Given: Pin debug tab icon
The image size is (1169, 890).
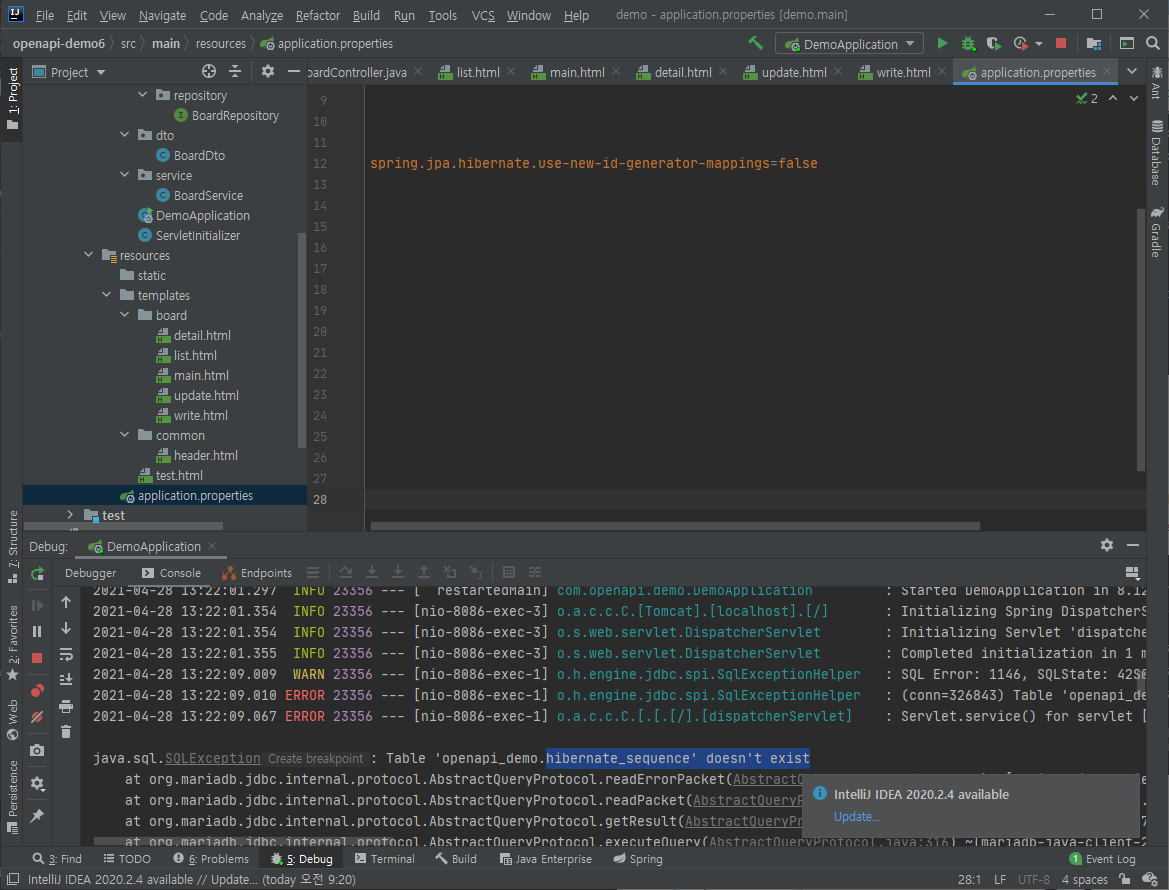Looking at the screenshot, I should [37, 816].
